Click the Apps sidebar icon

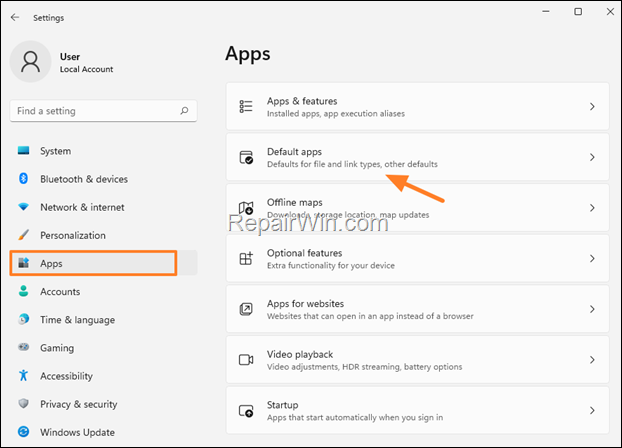[24, 263]
